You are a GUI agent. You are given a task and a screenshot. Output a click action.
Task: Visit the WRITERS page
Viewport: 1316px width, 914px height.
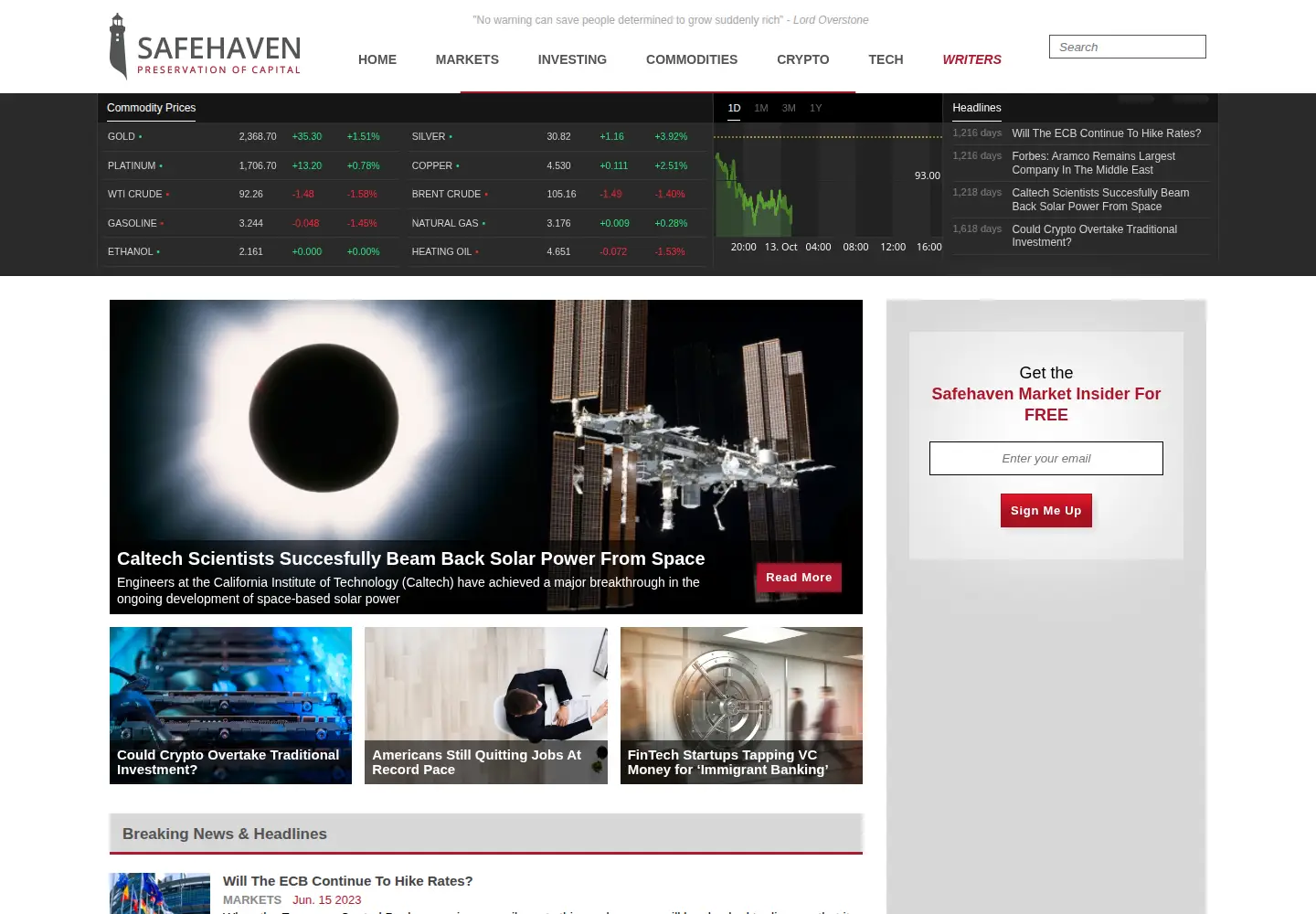(972, 59)
